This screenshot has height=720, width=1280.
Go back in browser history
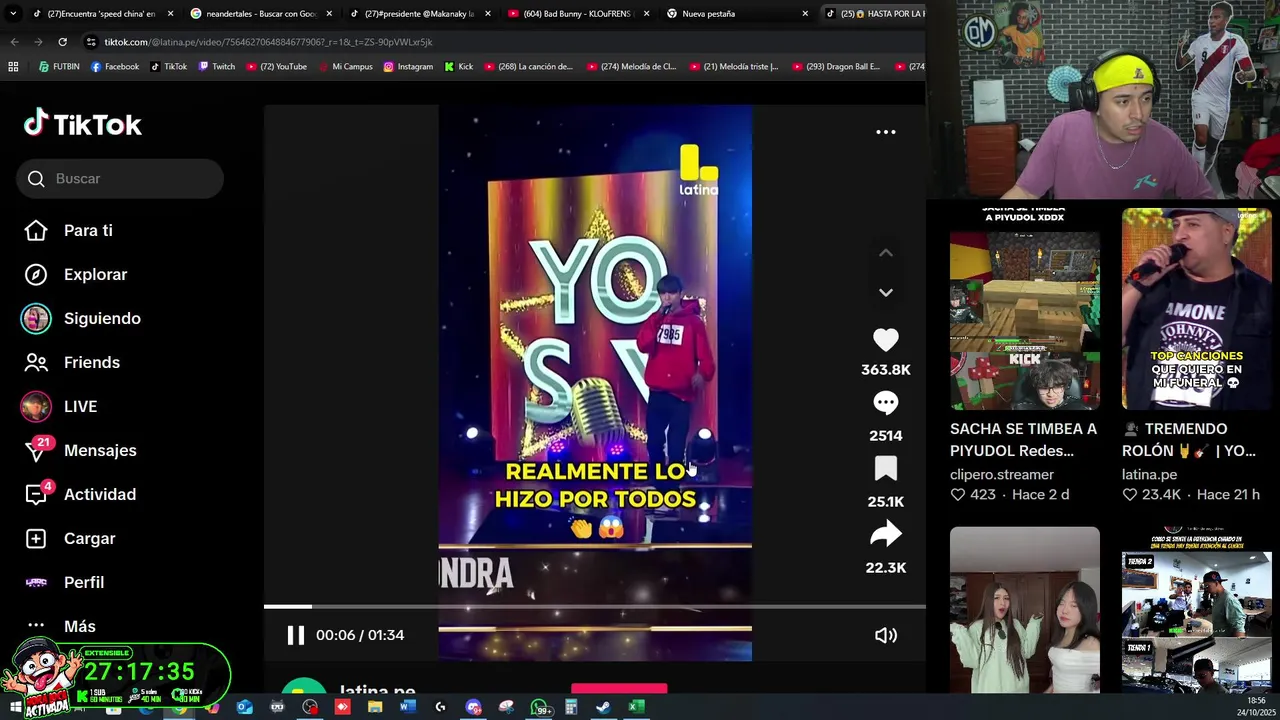(x=14, y=42)
